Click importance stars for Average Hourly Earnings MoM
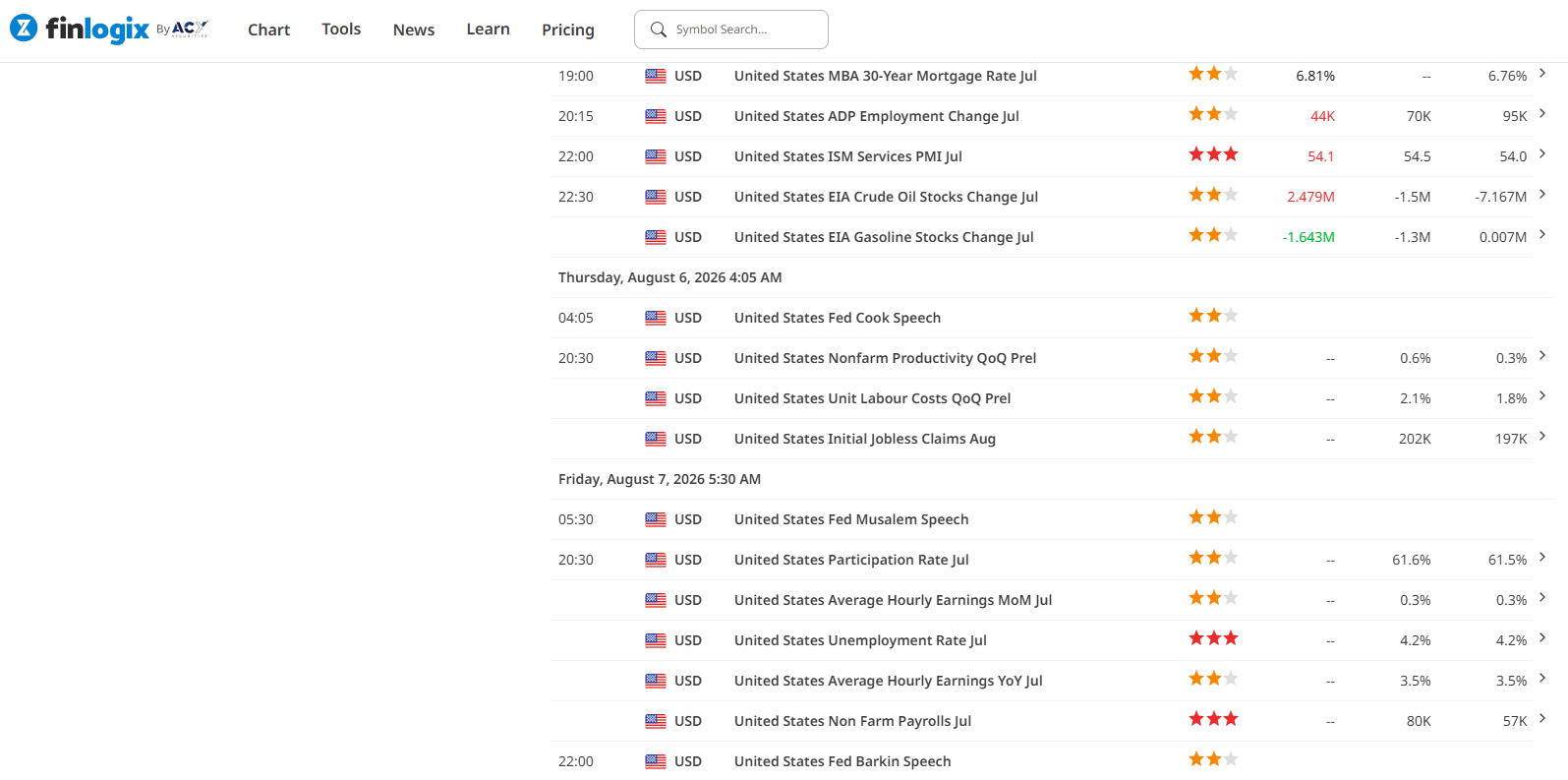Viewport: 1568px width, 780px height. (1214, 598)
